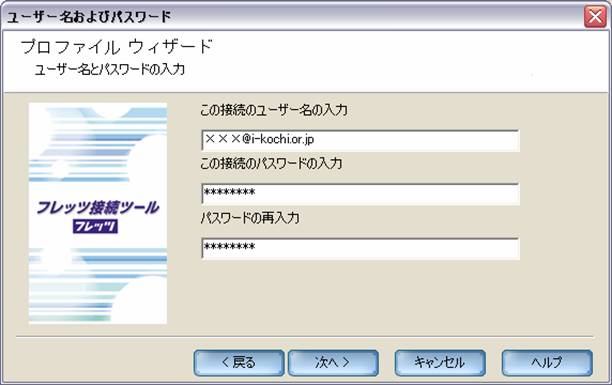
Task: Click the ユーザー名とパスワードの入力 subtitle text
Action: click(110, 70)
